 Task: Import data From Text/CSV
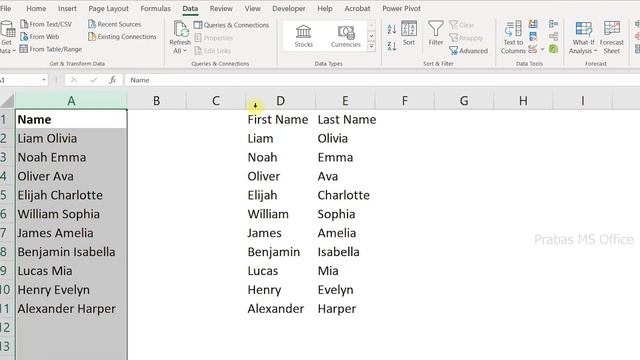pos(46,24)
